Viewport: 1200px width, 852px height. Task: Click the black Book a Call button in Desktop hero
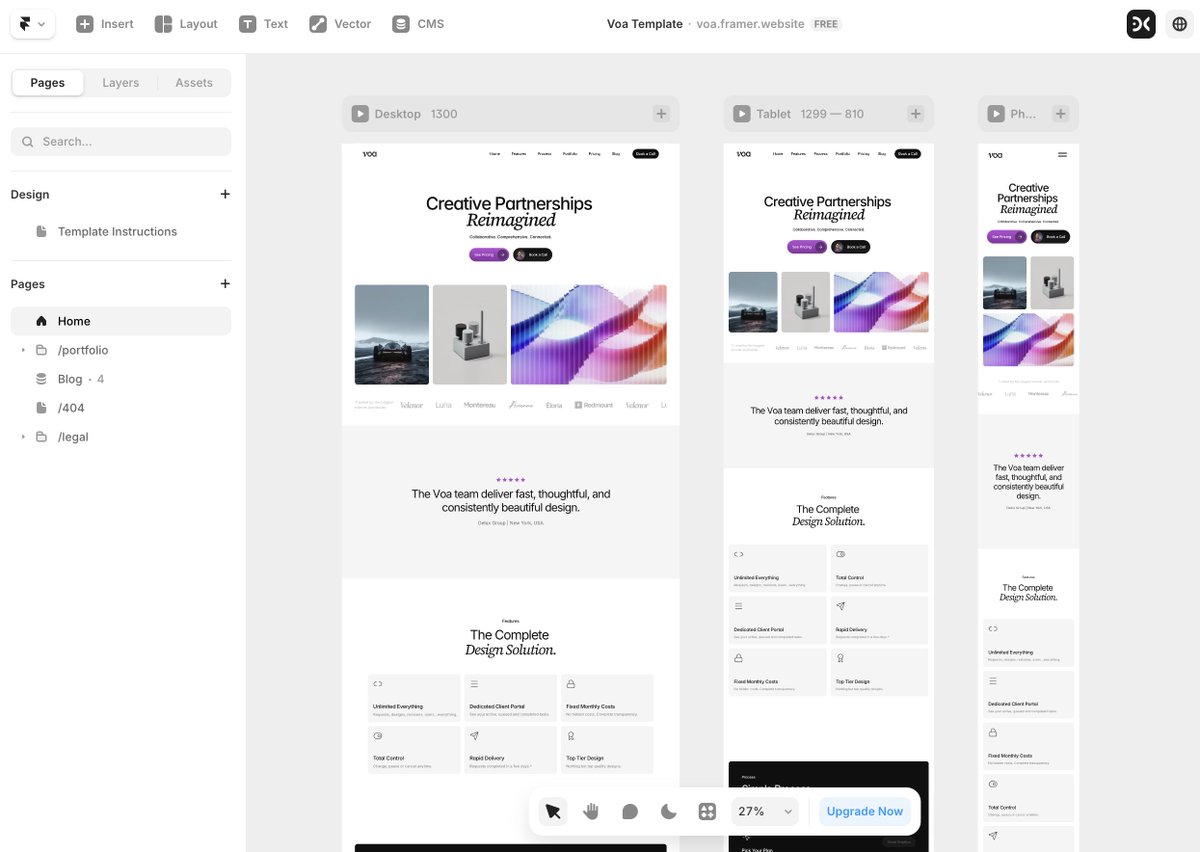pyautogui.click(x=533, y=255)
